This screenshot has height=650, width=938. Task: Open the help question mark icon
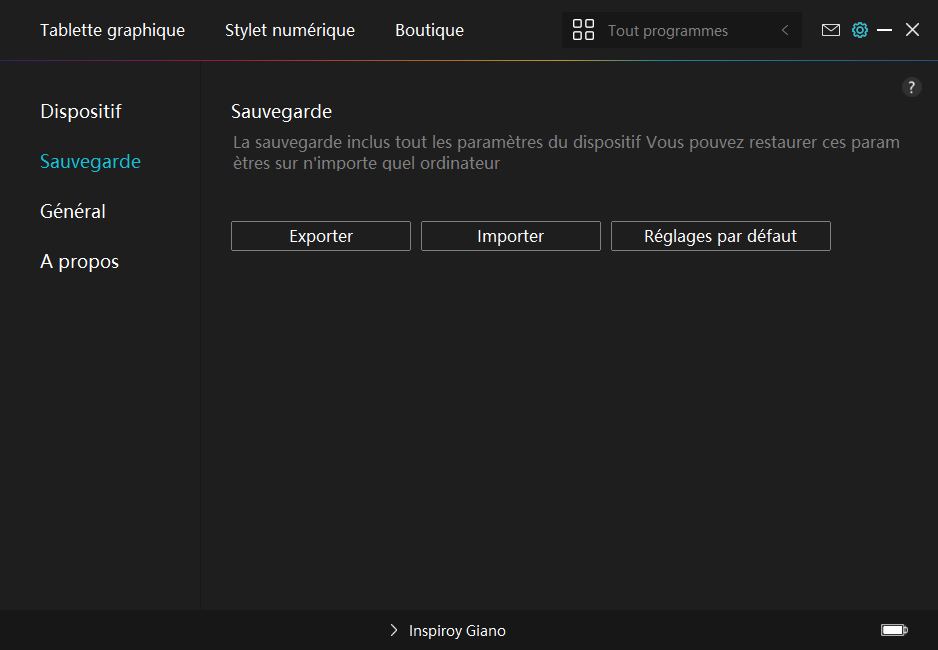tap(911, 87)
